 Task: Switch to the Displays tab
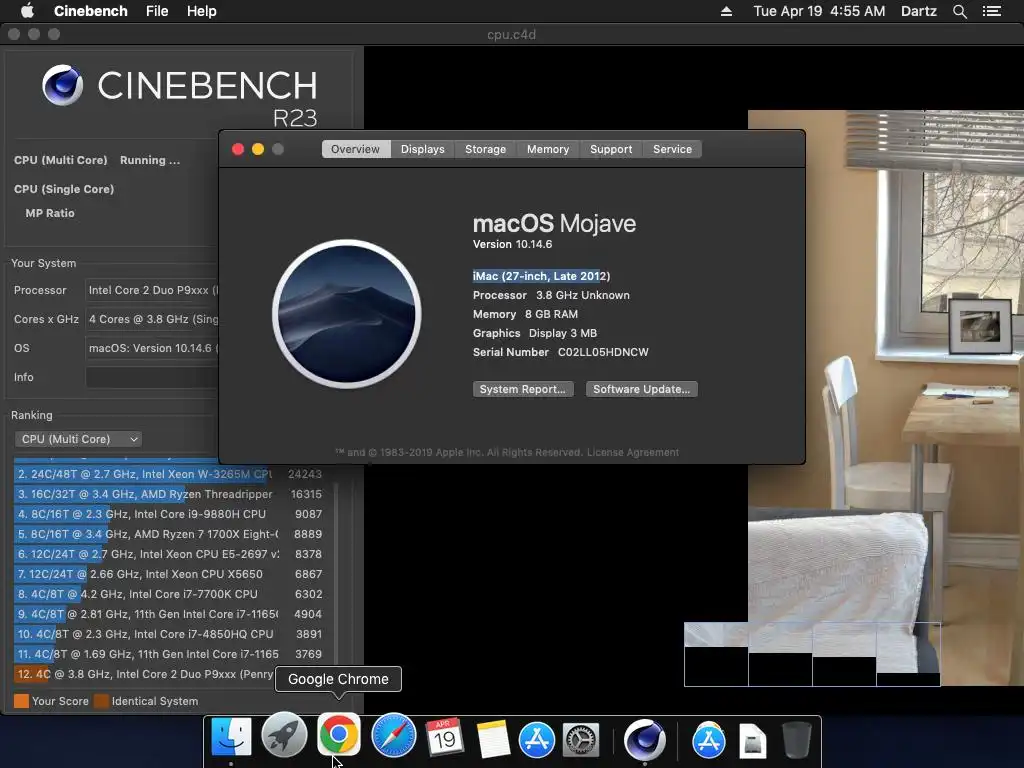(423, 149)
